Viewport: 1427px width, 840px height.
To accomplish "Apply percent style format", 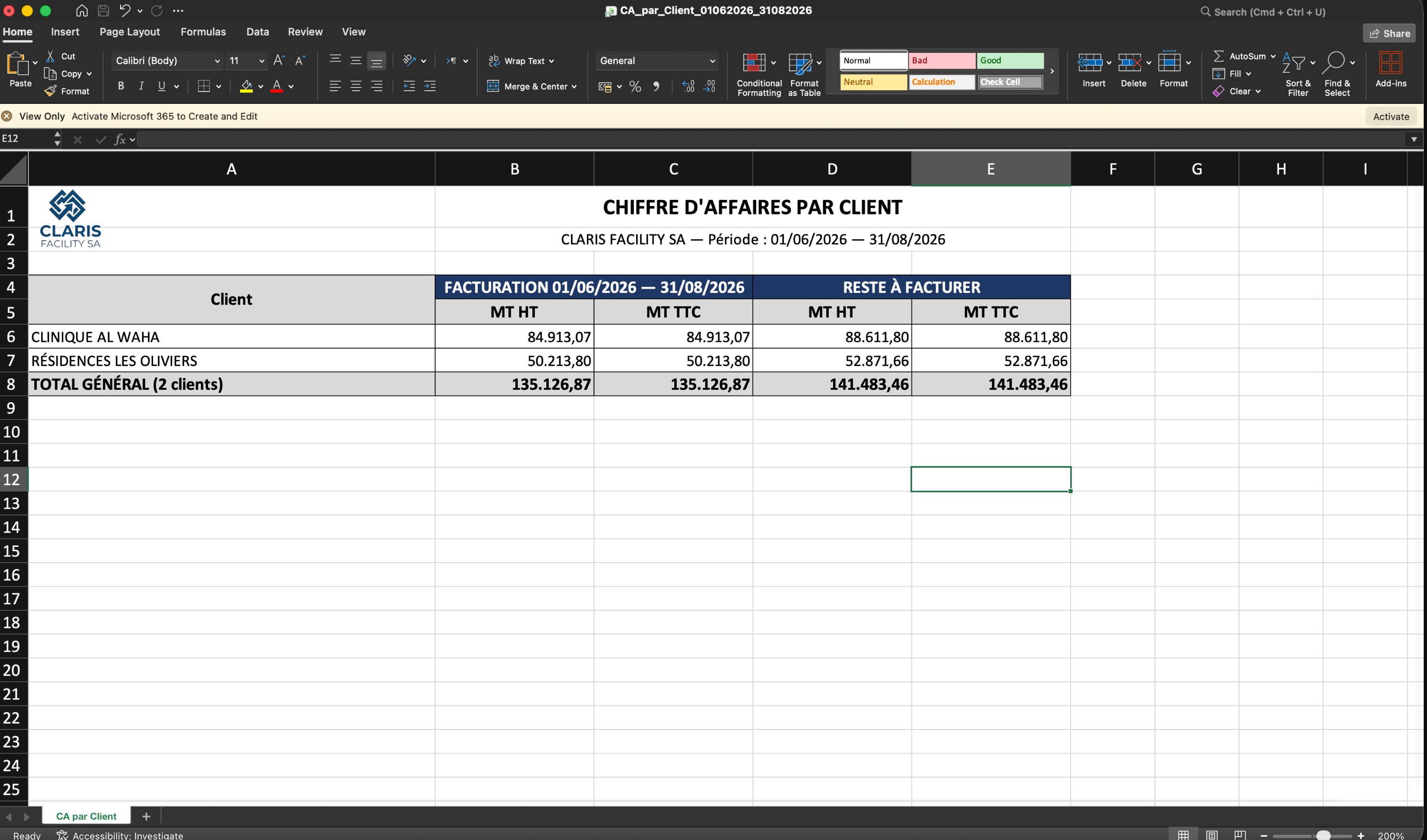I will (636, 86).
